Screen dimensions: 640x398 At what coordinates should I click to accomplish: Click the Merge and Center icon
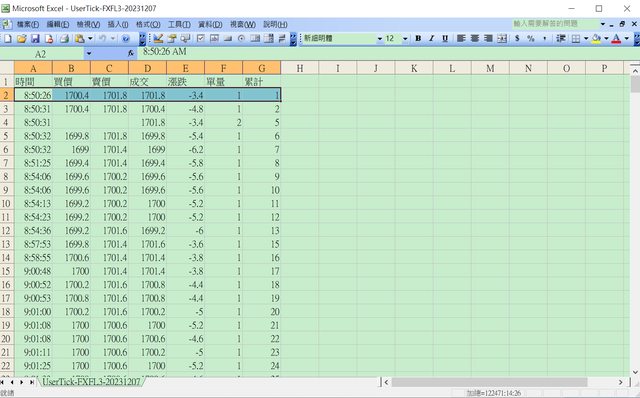coord(502,38)
